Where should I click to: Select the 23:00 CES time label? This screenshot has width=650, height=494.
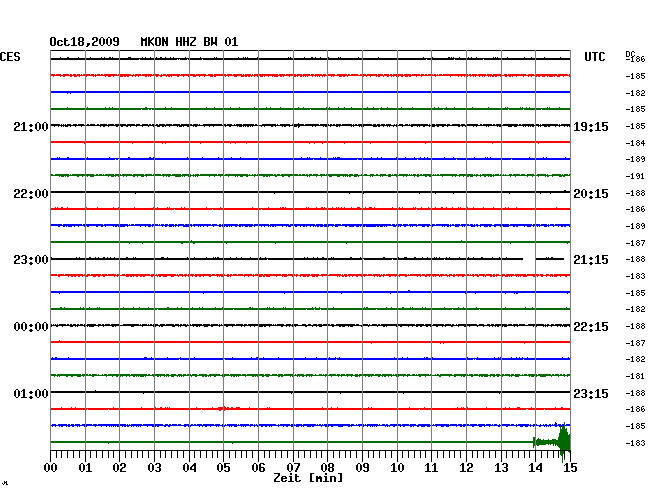31,260
